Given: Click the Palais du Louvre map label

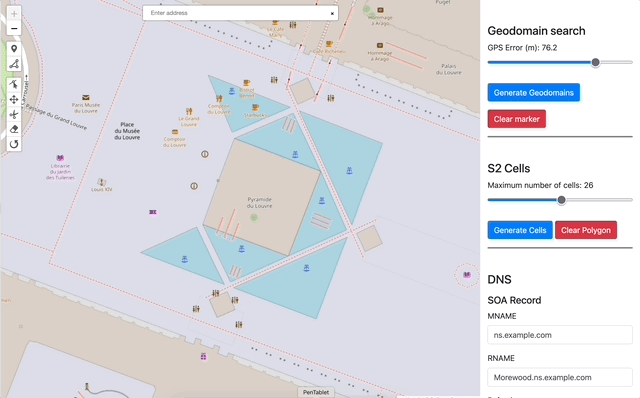Looking at the screenshot, I should (449, 69).
